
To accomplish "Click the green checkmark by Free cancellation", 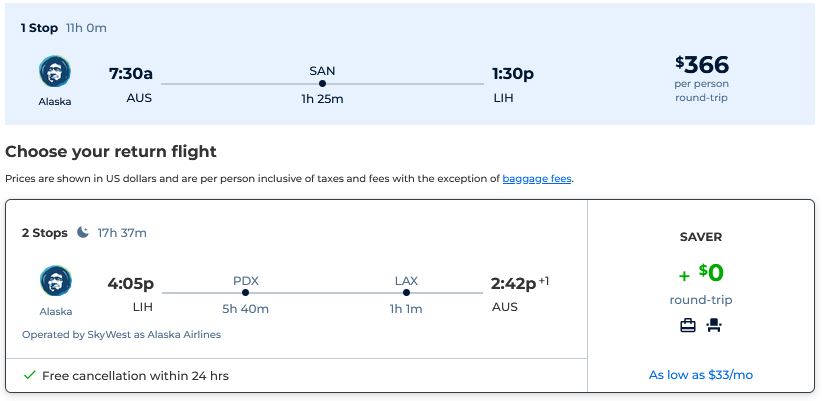I will (30, 375).
